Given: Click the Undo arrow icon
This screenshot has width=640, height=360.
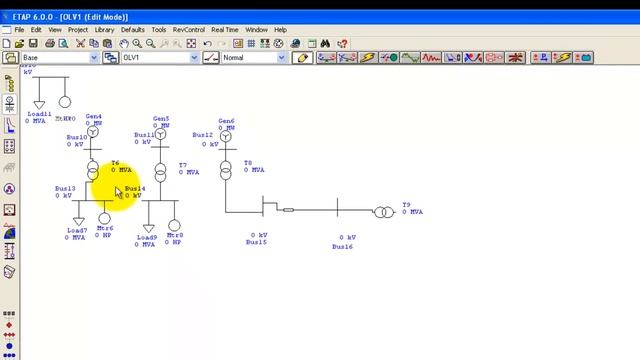Looking at the screenshot, I should [x=208, y=43].
